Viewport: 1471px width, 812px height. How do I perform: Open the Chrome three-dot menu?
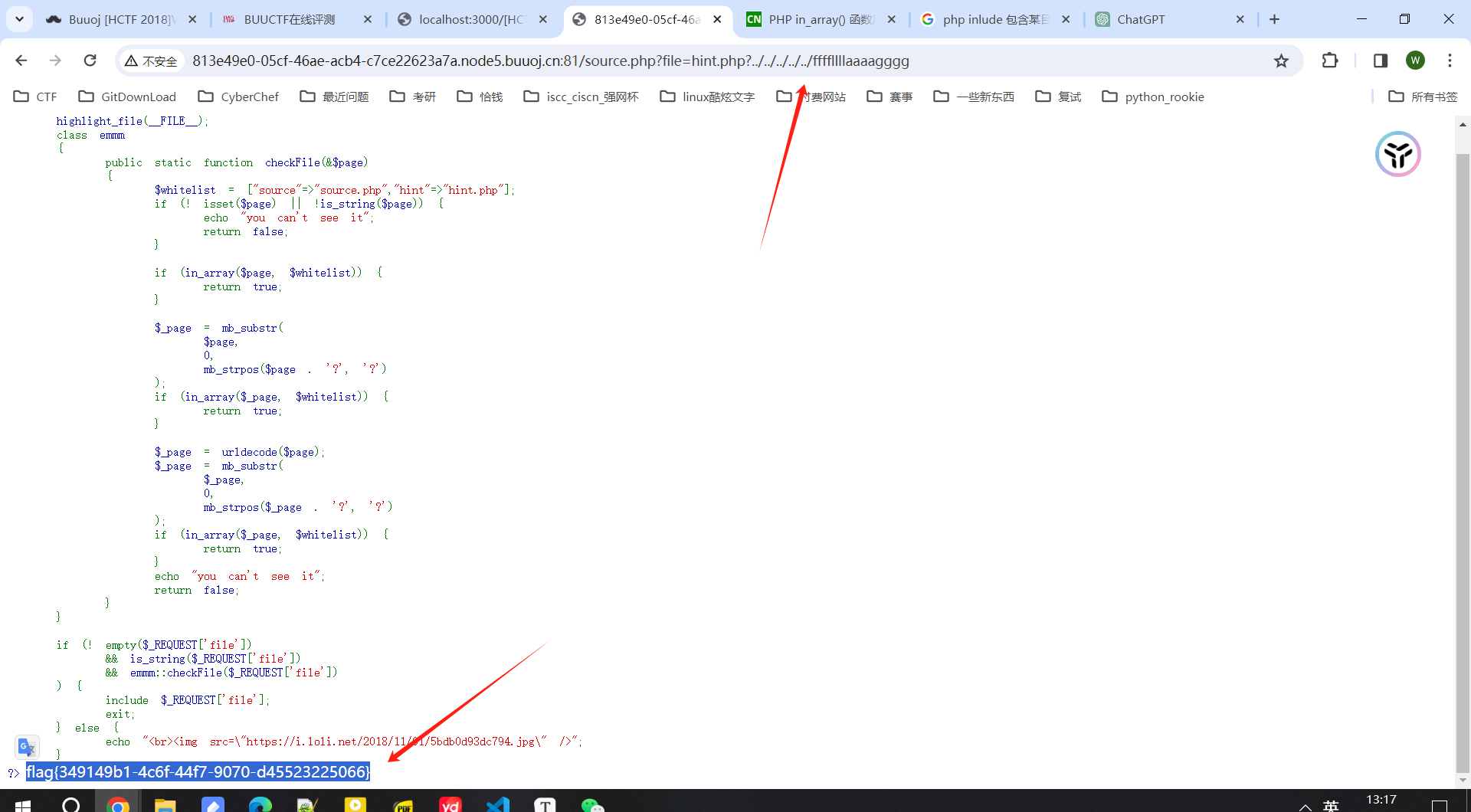1450,61
